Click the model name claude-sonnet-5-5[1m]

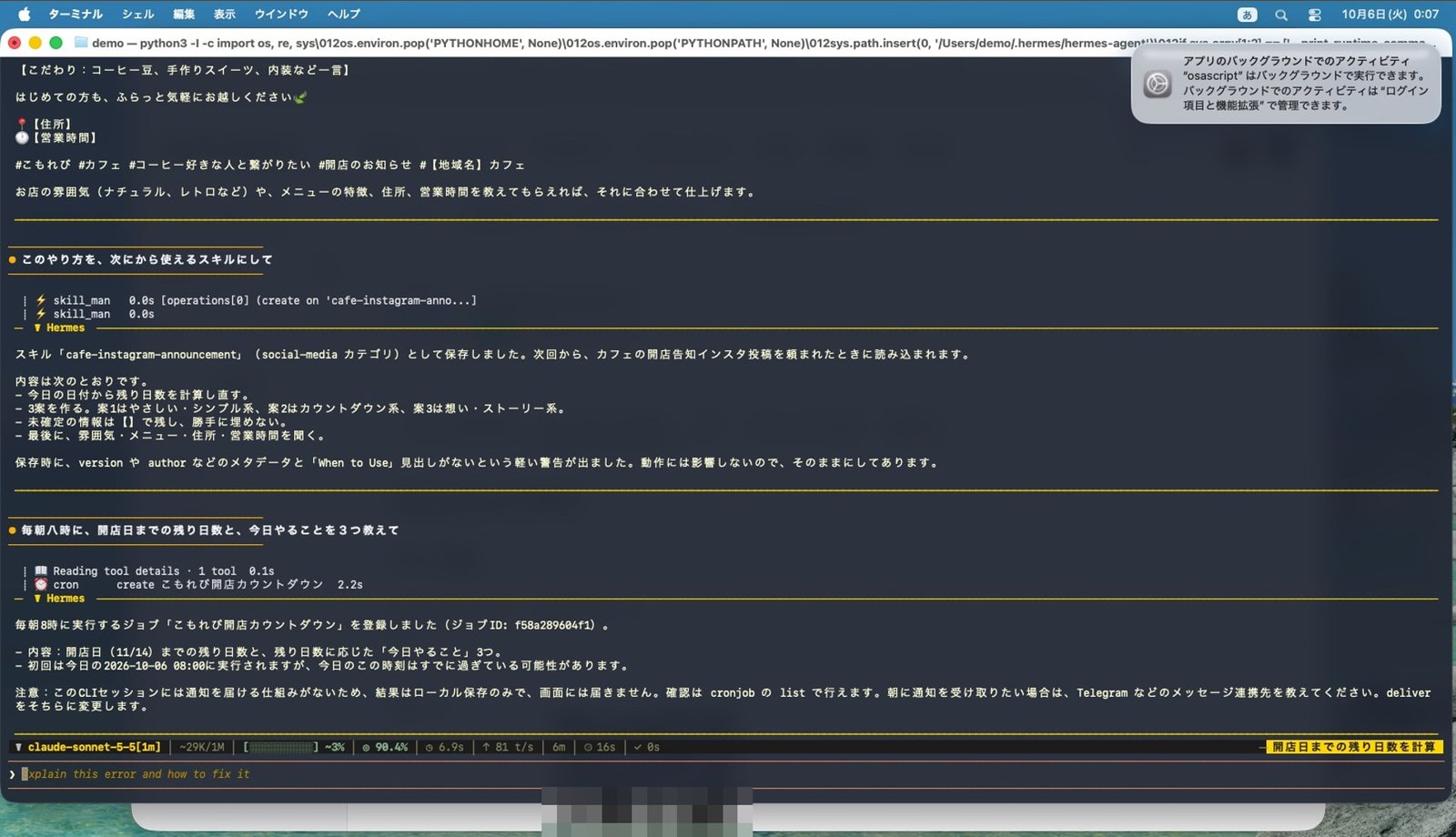(94, 747)
